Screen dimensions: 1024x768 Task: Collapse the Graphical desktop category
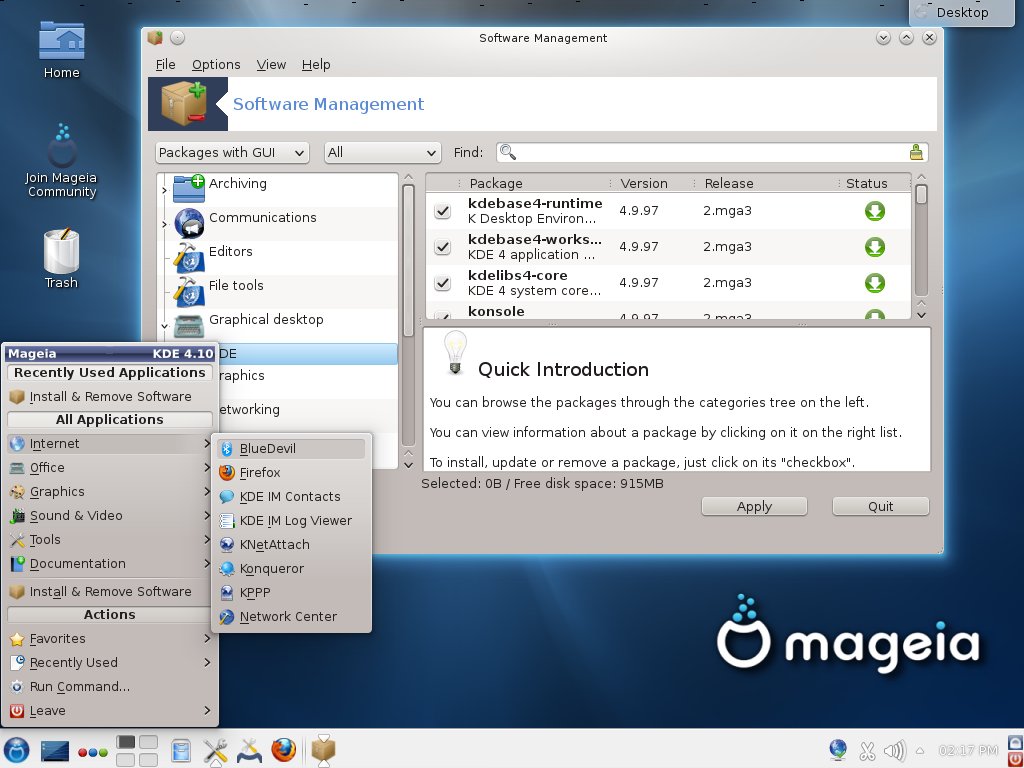[164, 326]
